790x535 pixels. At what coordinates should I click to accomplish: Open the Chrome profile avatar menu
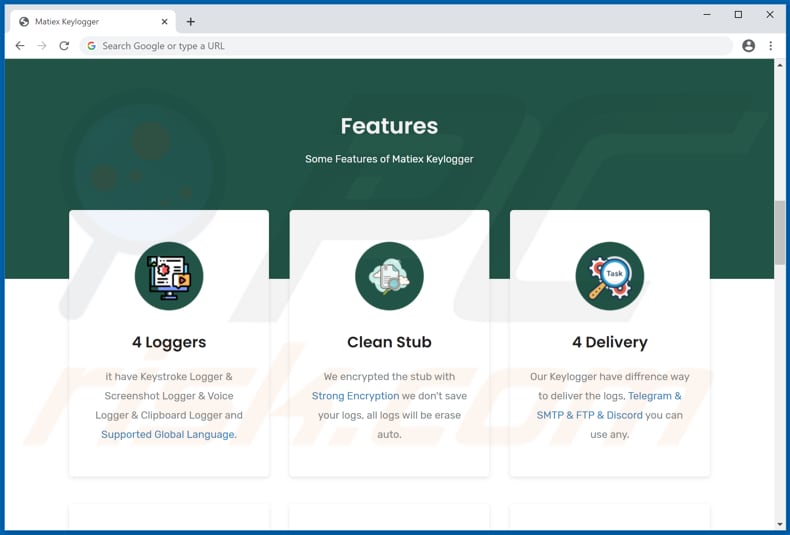(x=749, y=46)
